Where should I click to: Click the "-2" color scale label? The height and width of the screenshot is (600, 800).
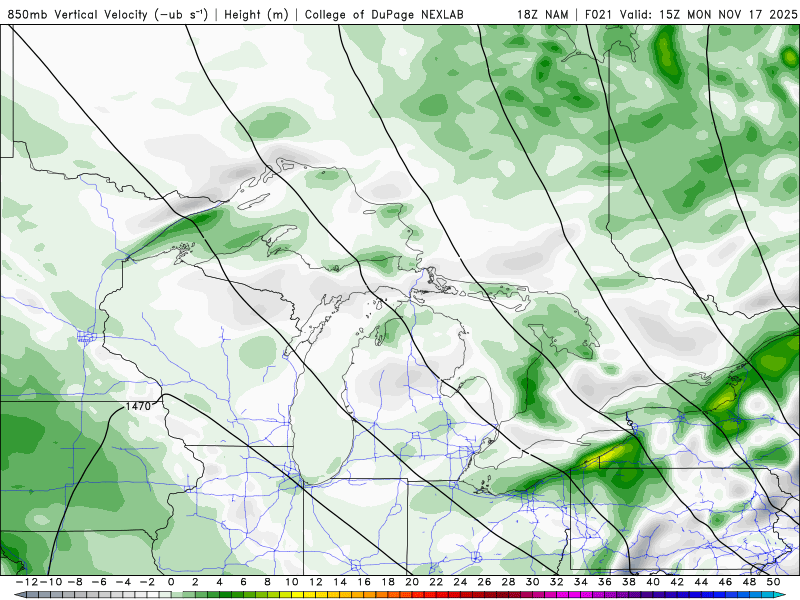coord(147,582)
